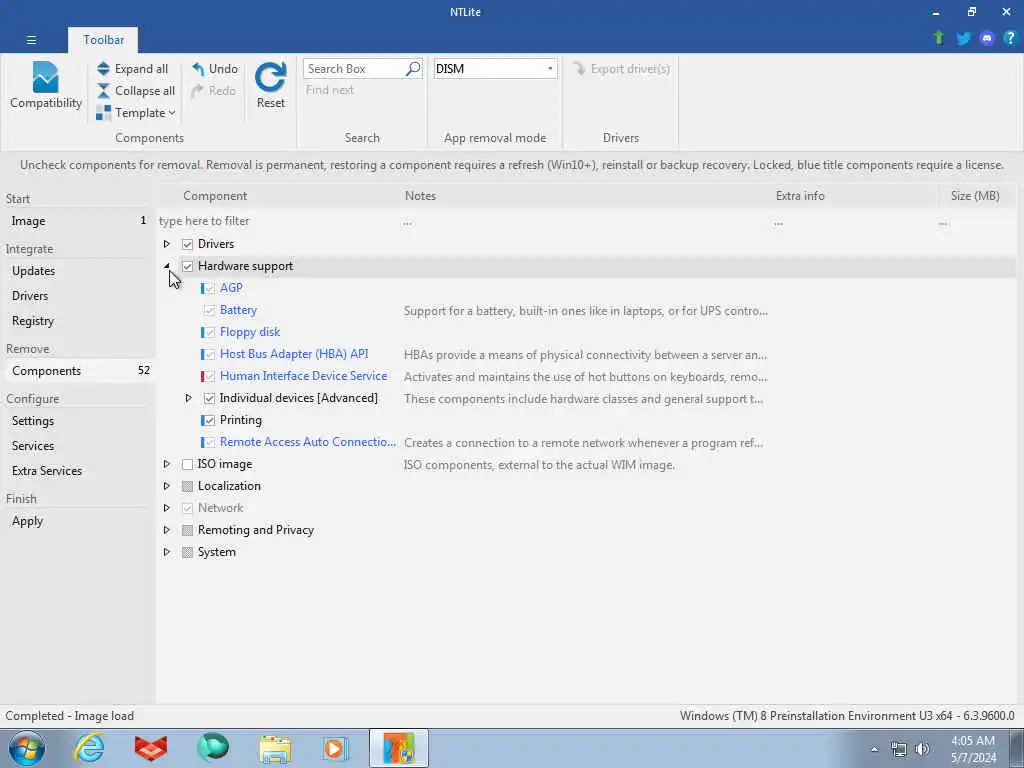Open the Help question mark icon
This screenshot has width=1024, height=768.
[1010, 39]
